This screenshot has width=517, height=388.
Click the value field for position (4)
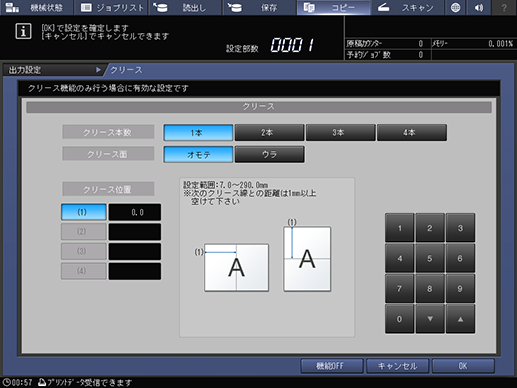(x=135, y=271)
